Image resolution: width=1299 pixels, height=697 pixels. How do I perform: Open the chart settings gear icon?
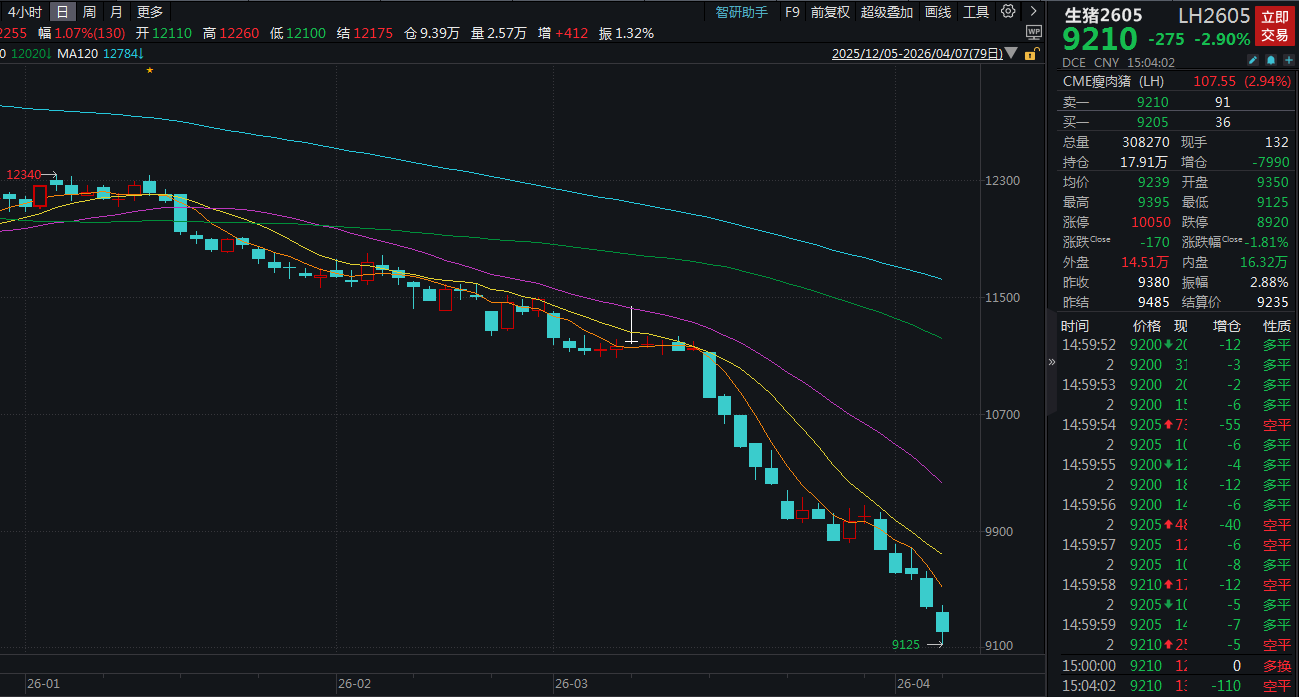pos(1007,12)
